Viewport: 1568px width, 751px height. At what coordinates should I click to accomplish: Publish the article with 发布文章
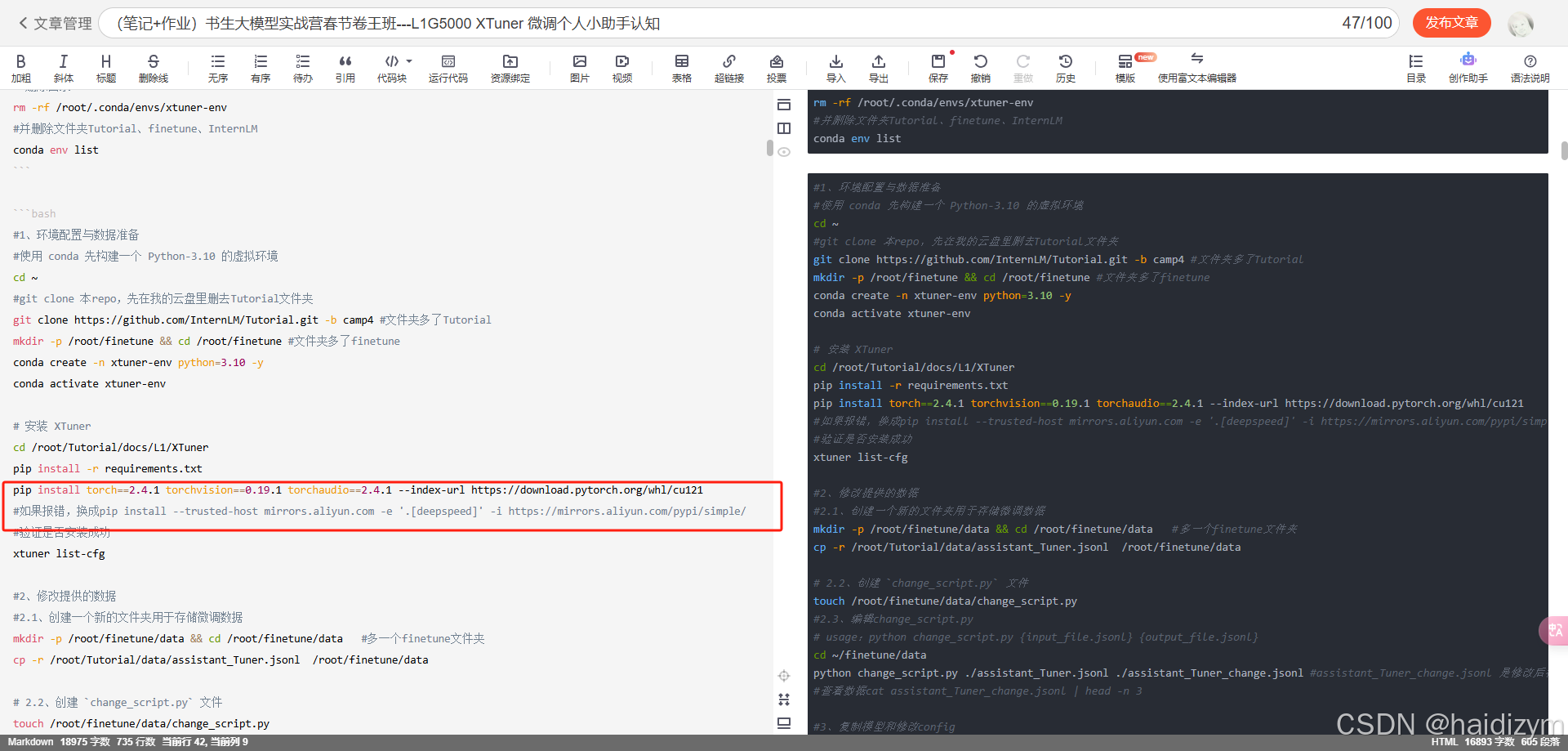pos(1452,23)
